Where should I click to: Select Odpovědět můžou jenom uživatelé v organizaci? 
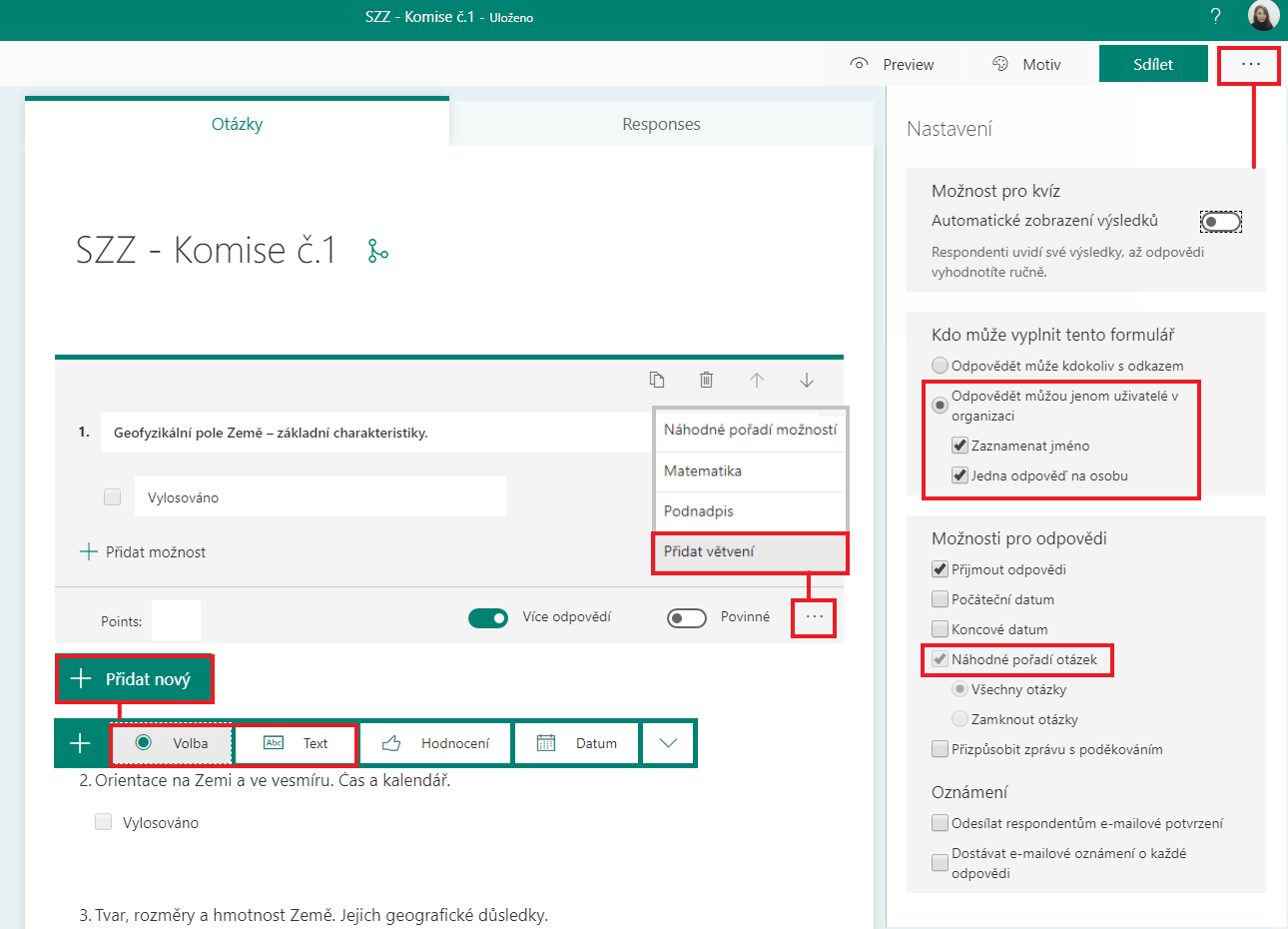940,406
